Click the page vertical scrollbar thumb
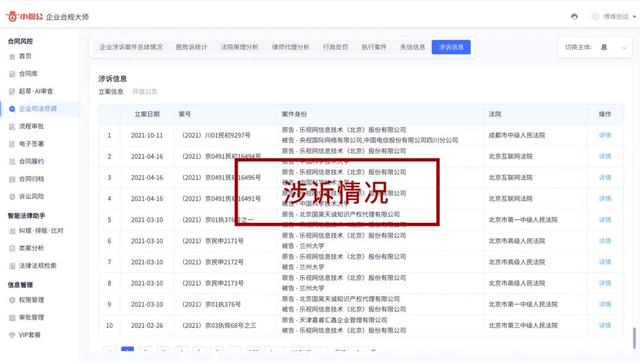This screenshot has width=640, height=361. point(634,338)
